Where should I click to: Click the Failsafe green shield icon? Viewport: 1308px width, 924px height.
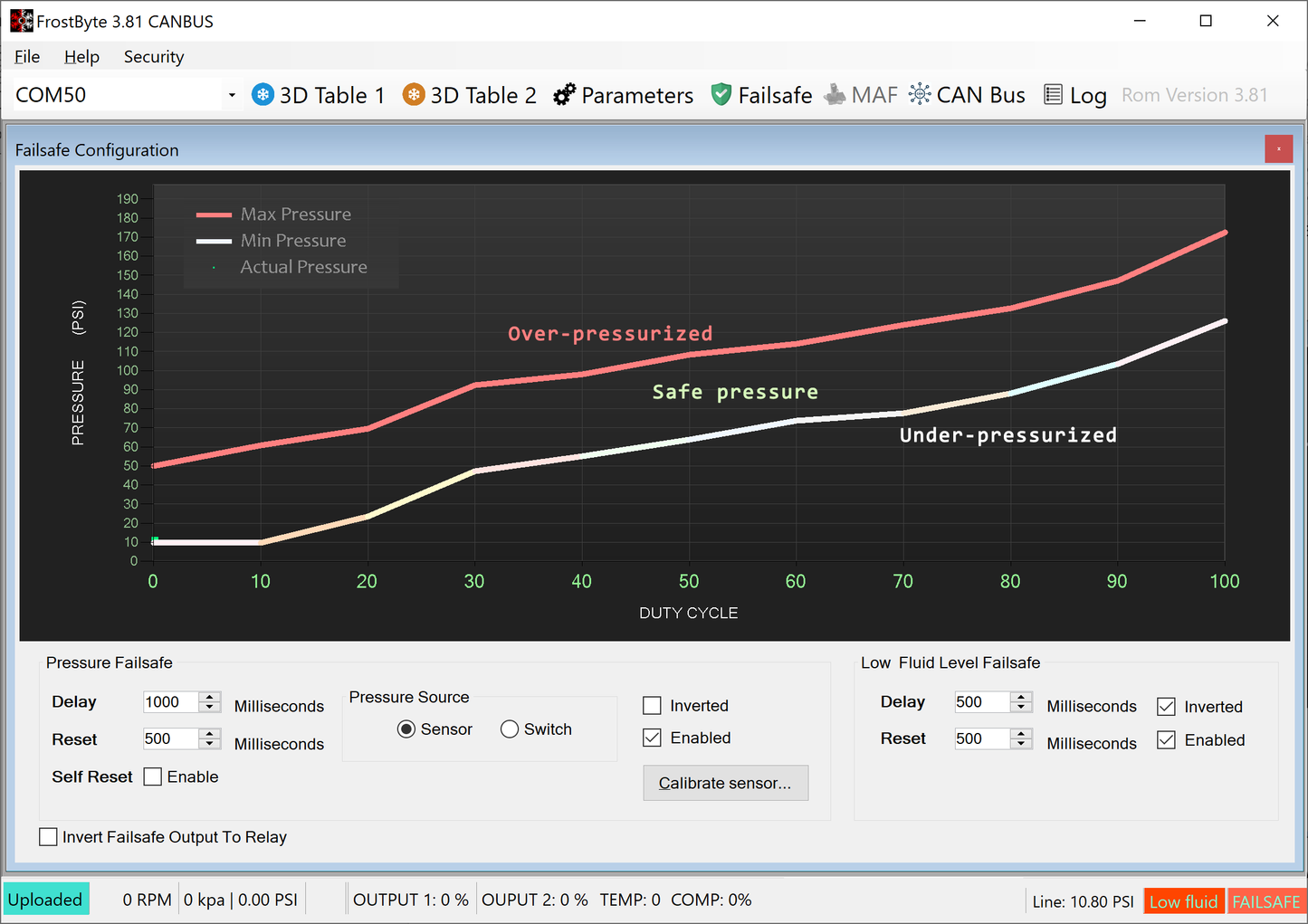click(x=721, y=95)
